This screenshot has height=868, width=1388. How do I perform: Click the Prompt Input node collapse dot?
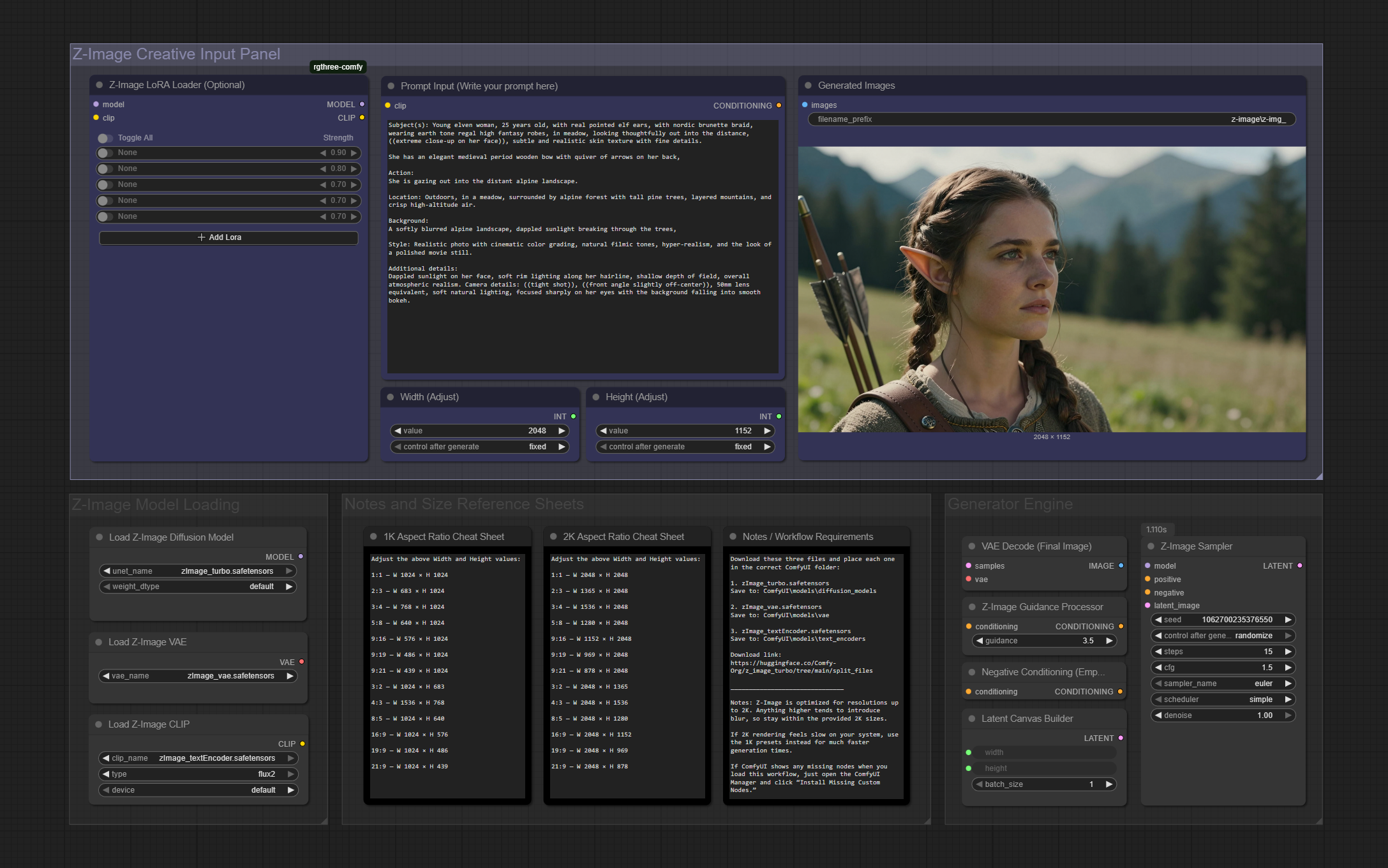(x=391, y=86)
